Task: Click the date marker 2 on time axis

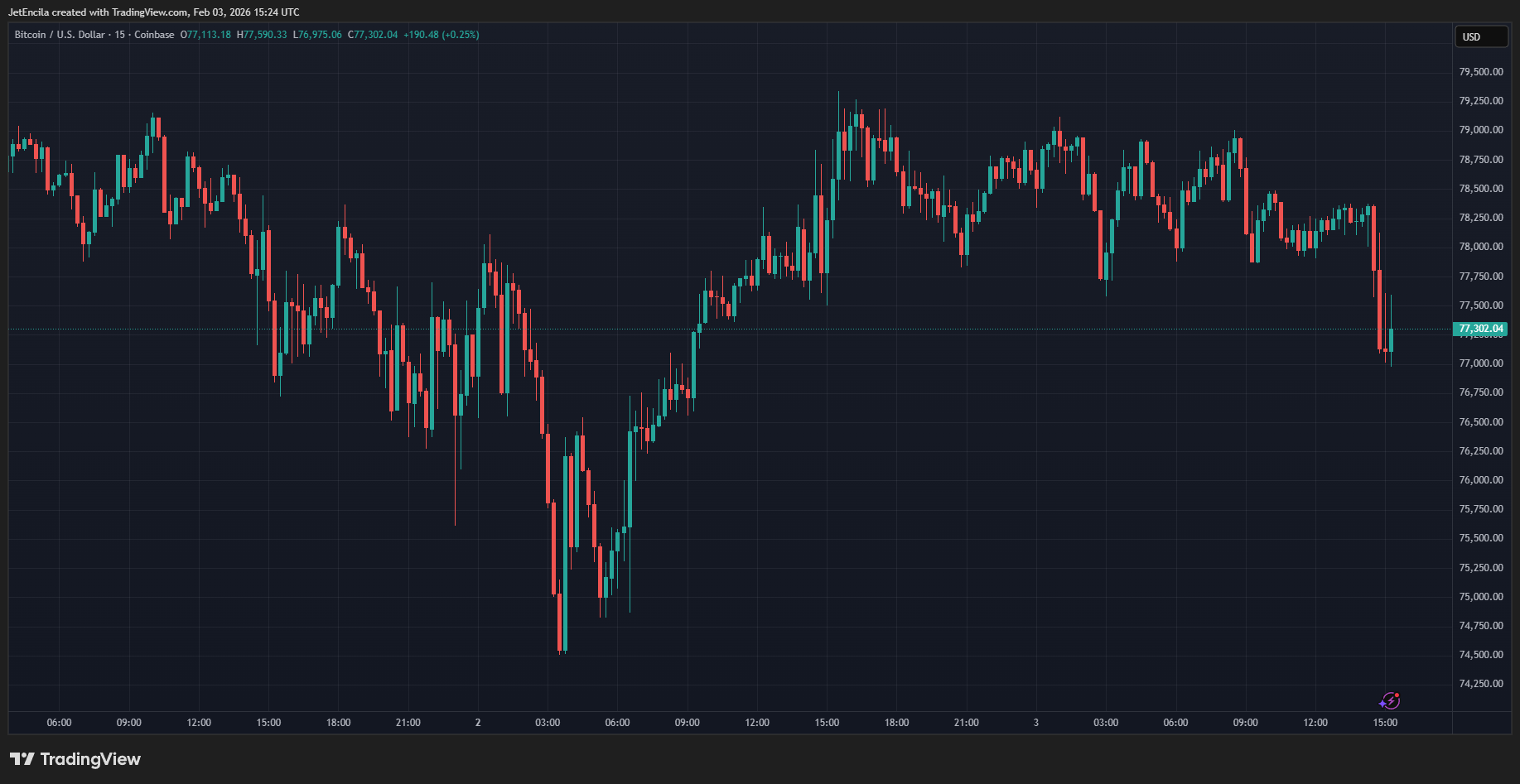Action: (x=478, y=723)
